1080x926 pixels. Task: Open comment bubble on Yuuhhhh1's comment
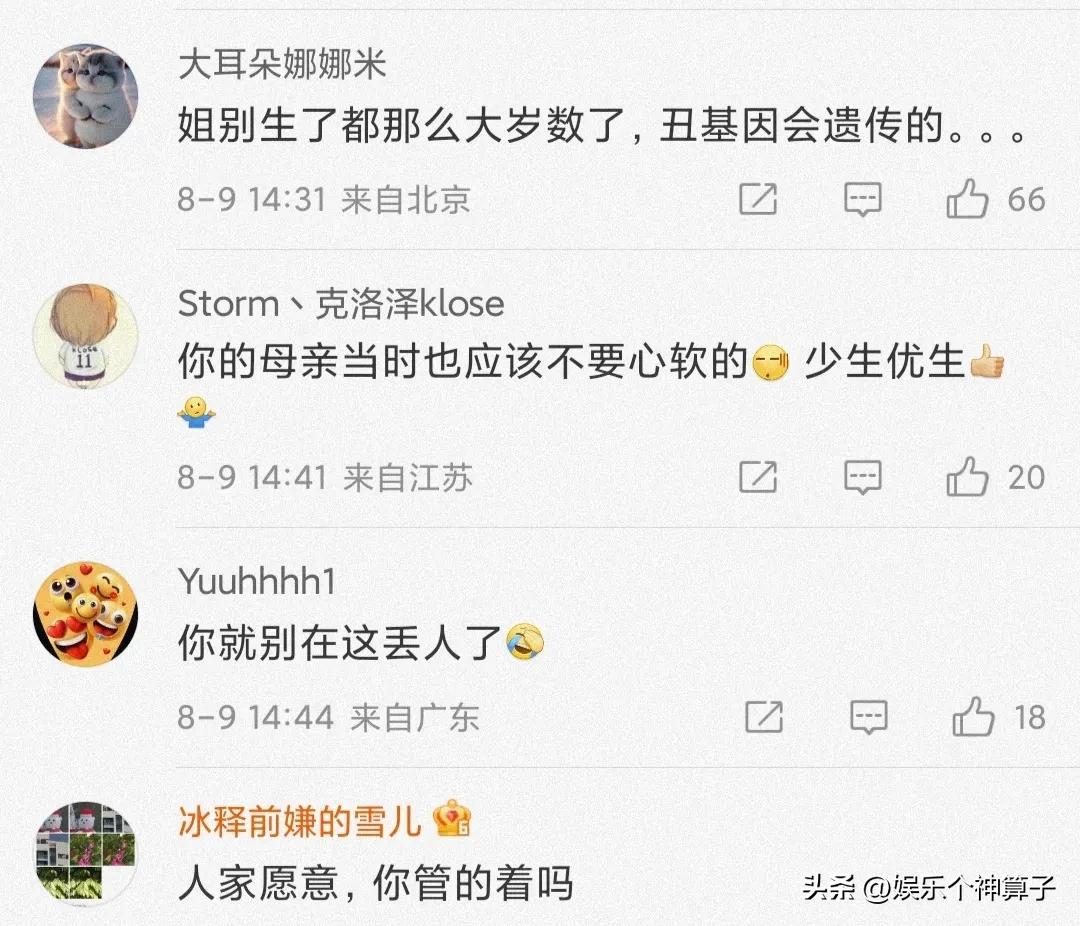pos(869,717)
